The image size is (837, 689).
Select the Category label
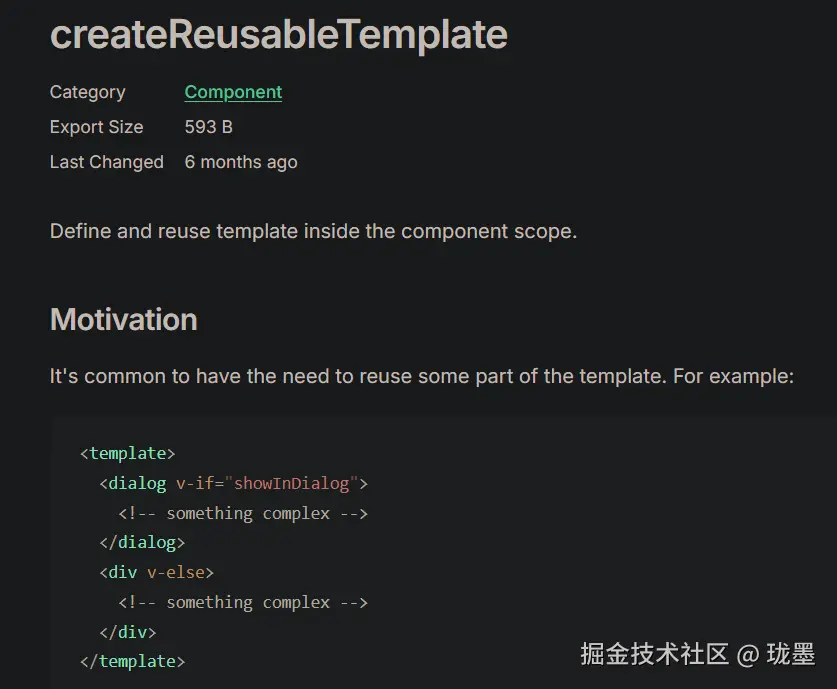click(x=87, y=92)
